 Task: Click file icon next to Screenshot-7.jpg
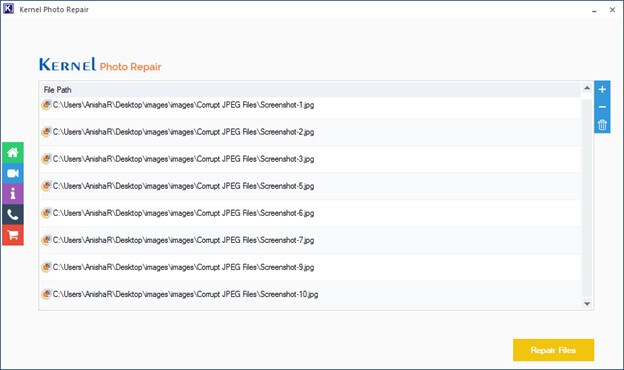click(x=46, y=240)
